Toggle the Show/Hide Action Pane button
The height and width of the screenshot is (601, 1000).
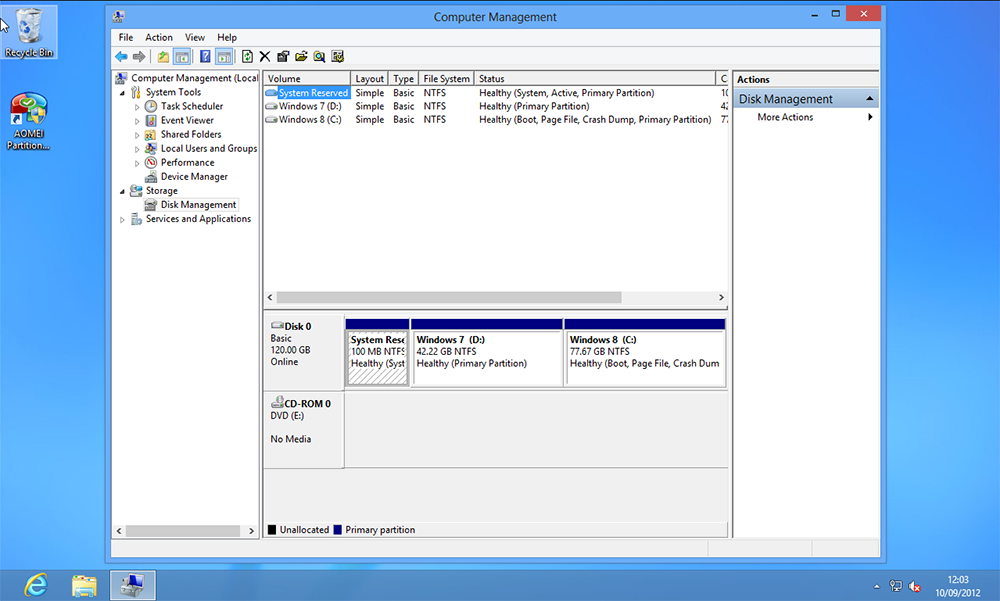pos(224,57)
